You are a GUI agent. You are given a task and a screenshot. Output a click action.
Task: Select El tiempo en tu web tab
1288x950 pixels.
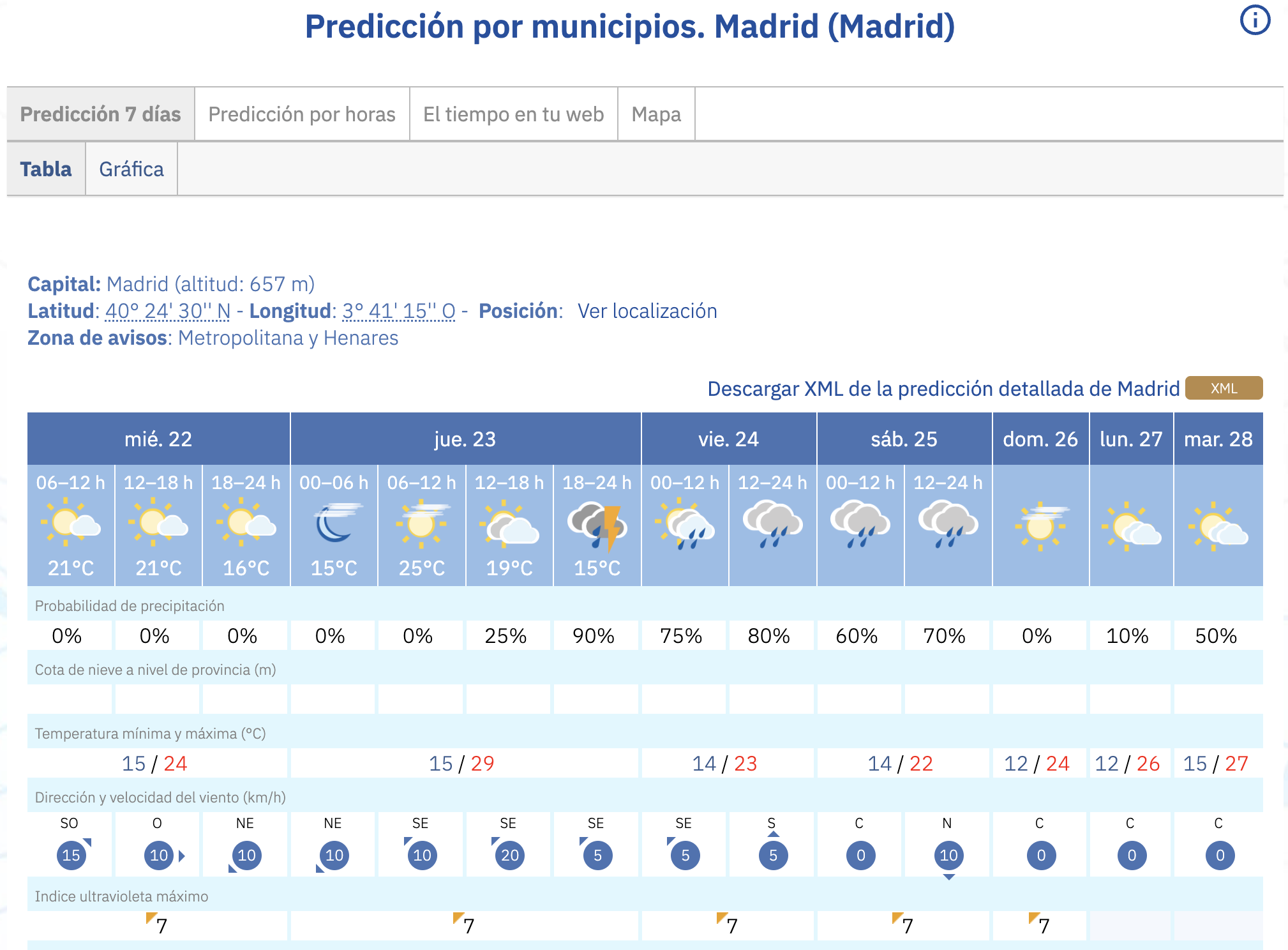coord(513,114)
